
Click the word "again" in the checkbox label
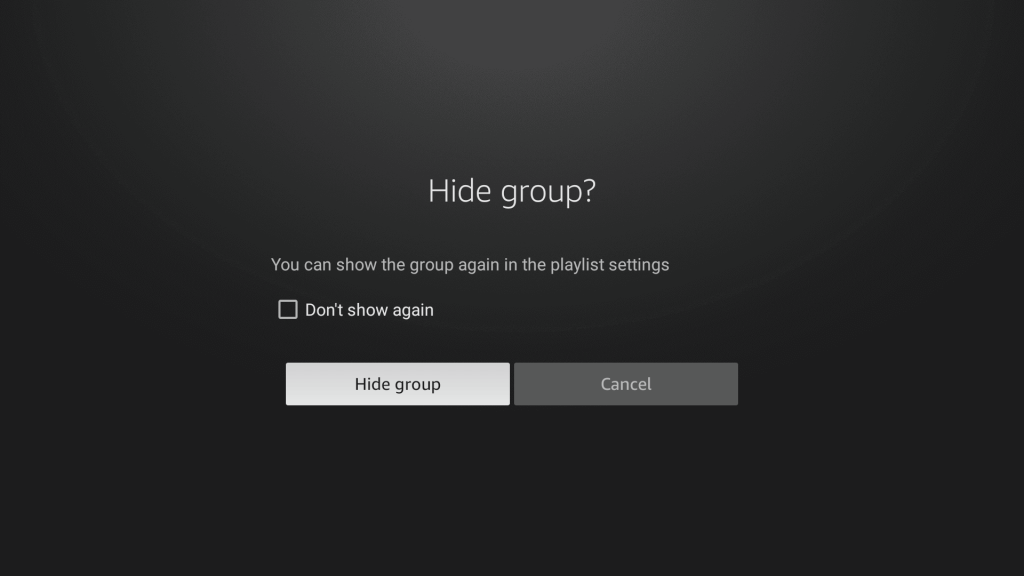tap(411, 310)
